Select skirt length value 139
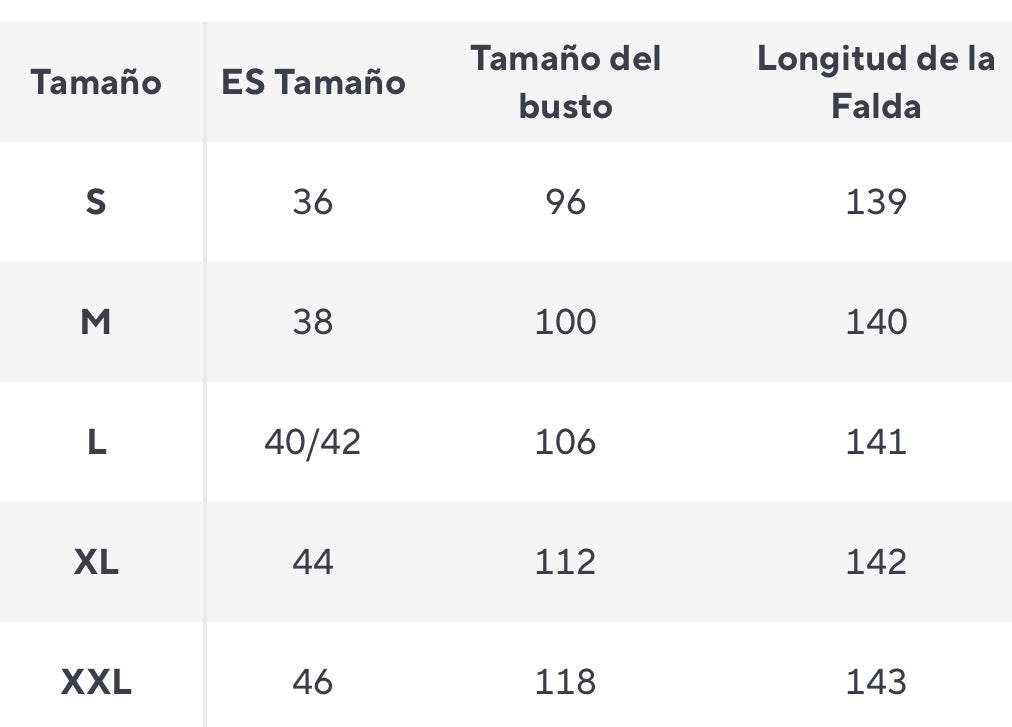This screenshot has height=727, width=1012. pyautogui.click(x=876, y=202)
